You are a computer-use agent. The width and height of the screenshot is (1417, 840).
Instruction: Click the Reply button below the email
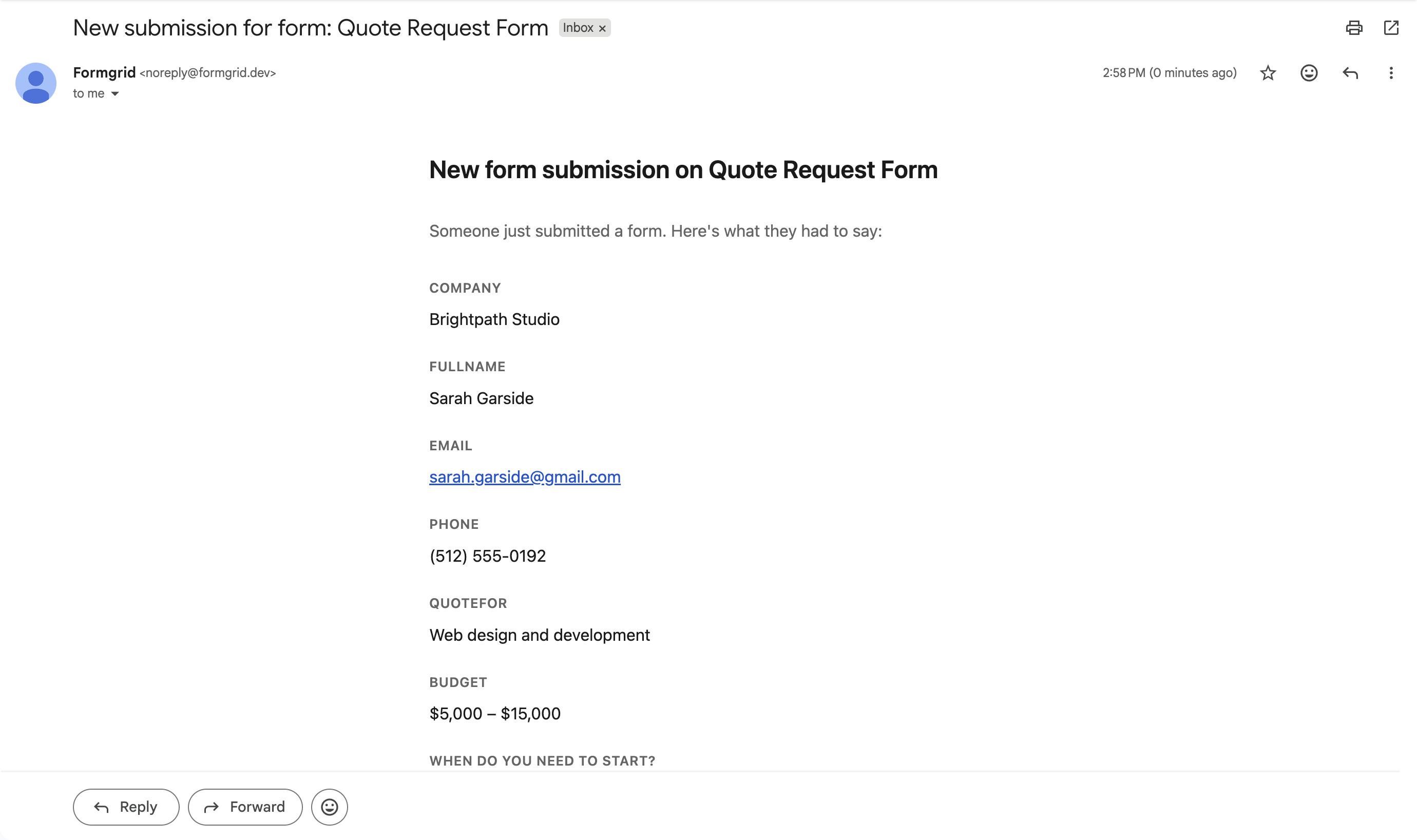(126, 807)
